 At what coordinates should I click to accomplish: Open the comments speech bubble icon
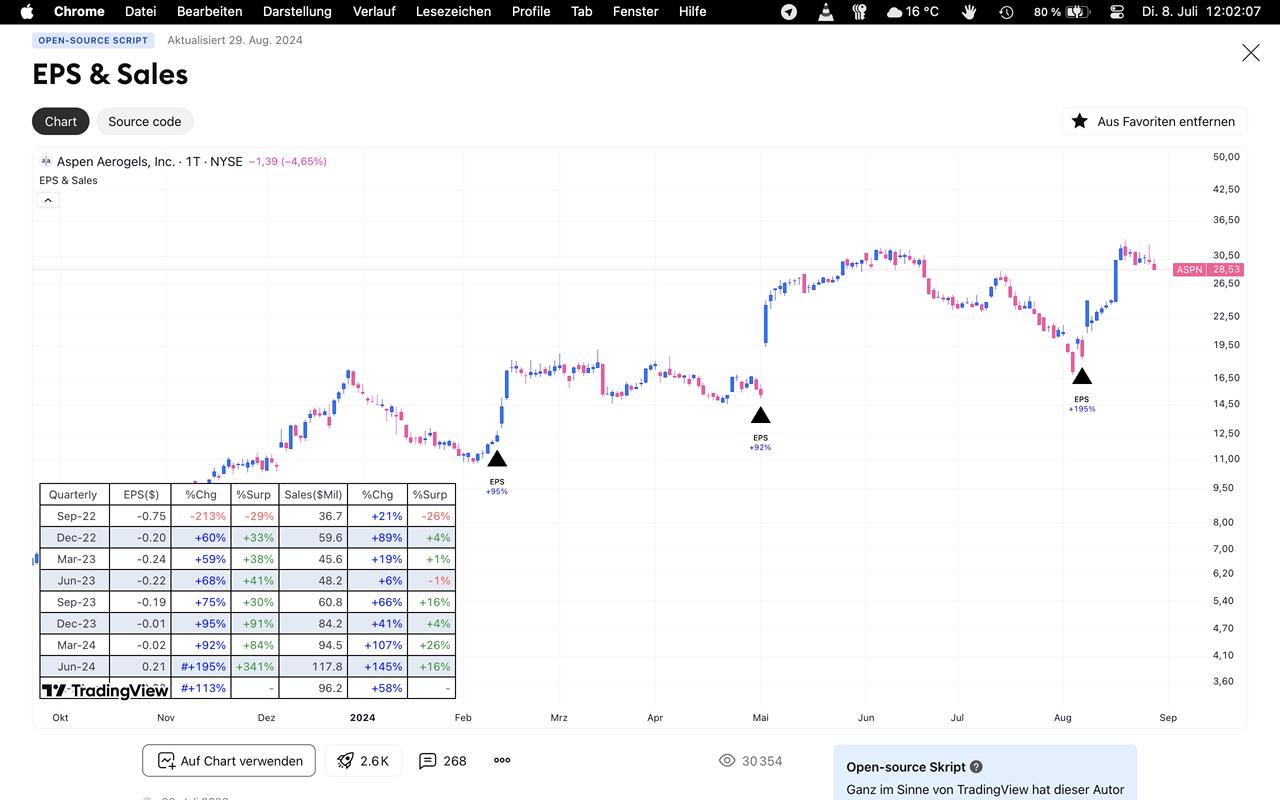pos(428,761)
